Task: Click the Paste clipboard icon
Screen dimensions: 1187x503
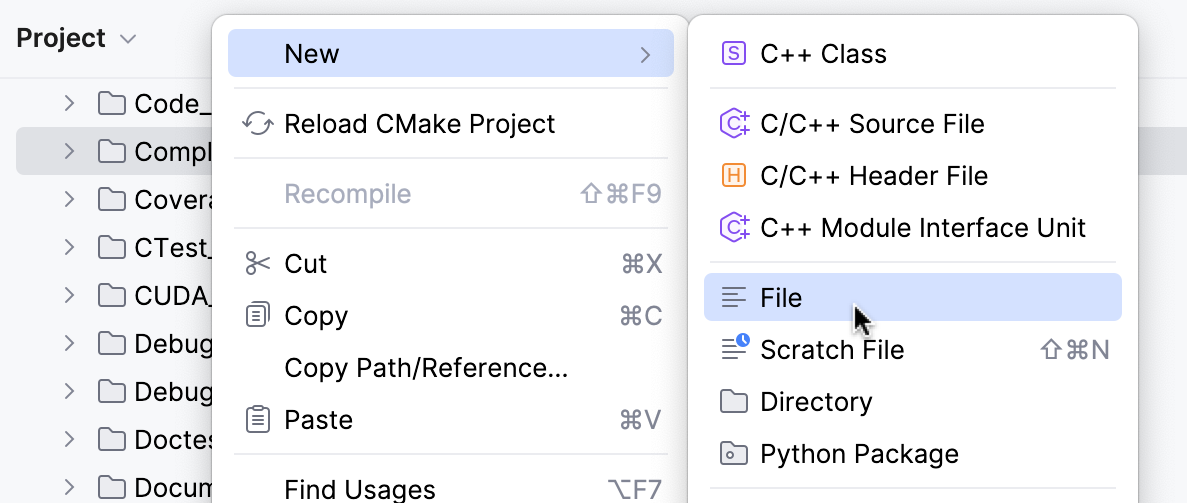Action: pos(258,420)
